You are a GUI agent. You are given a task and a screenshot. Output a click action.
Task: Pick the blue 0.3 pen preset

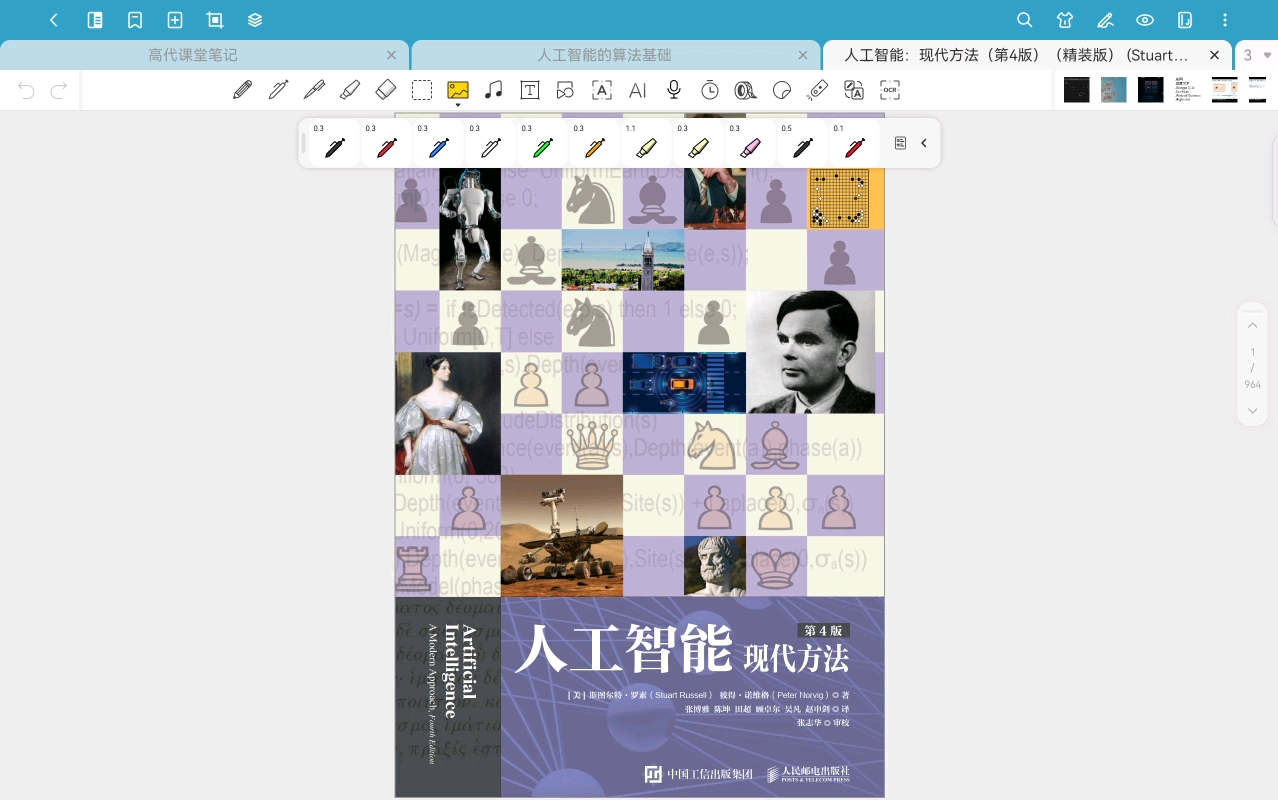[438, 143]
